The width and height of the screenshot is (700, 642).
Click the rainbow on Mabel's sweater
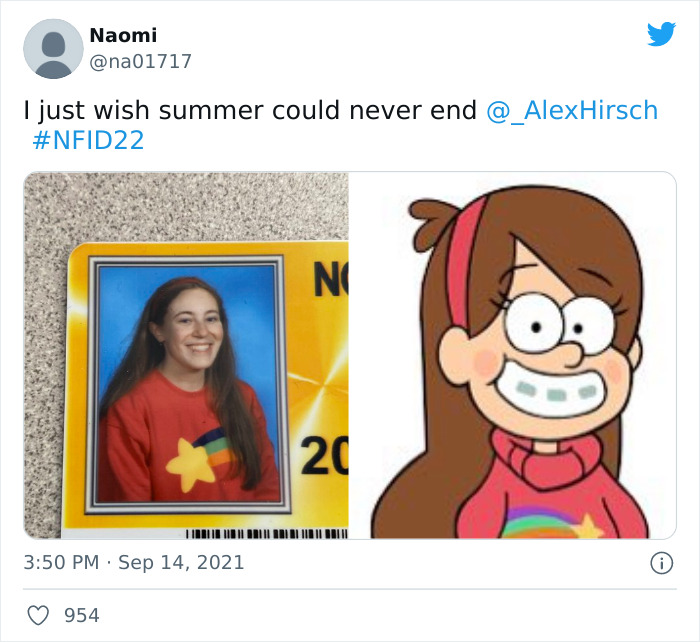point(538,521)
